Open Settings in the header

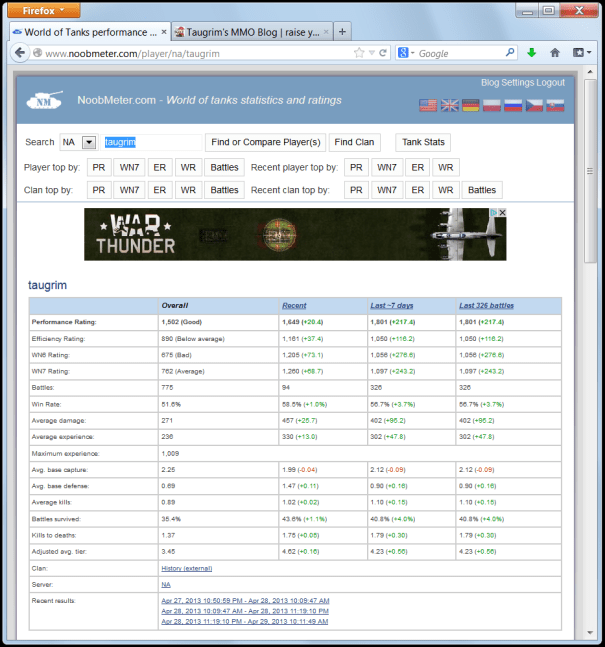click(x=518, y=83)
